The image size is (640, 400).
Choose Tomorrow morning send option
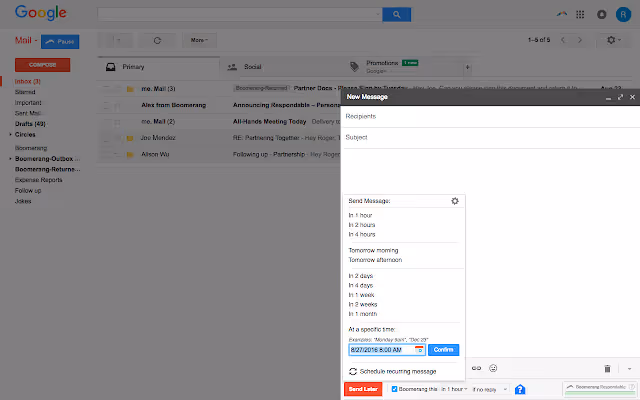[373, 250]
